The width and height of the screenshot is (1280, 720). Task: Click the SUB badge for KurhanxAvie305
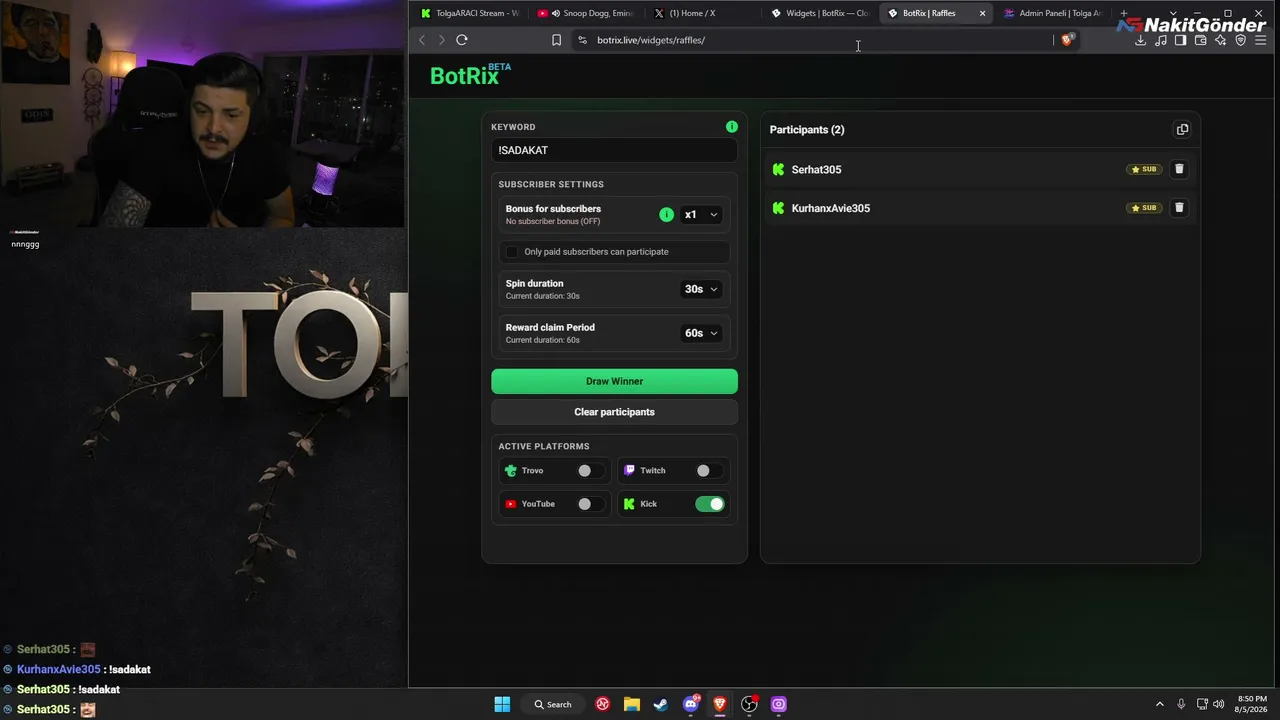1144,208
